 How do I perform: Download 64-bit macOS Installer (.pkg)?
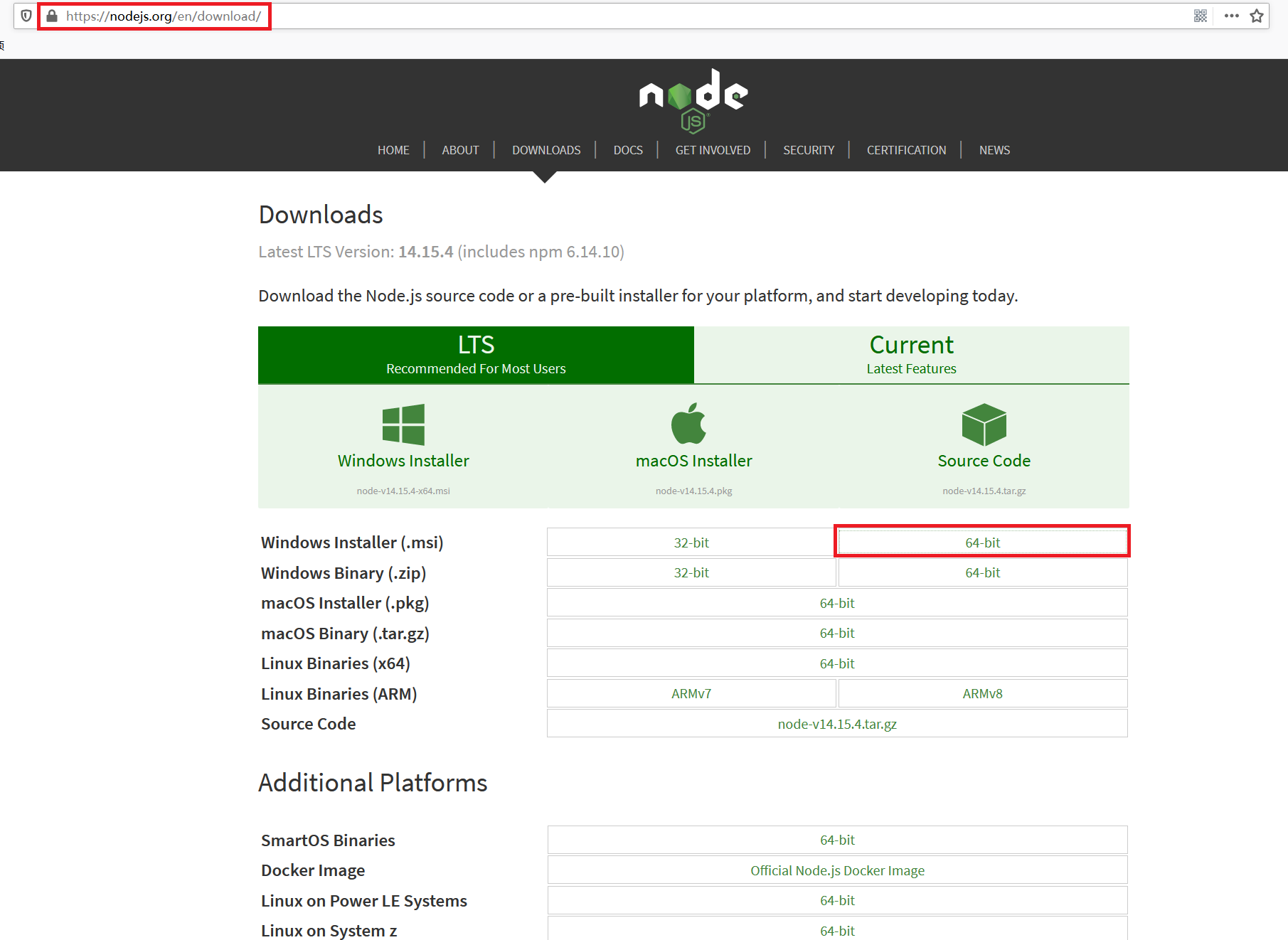(x=837, y=603)
